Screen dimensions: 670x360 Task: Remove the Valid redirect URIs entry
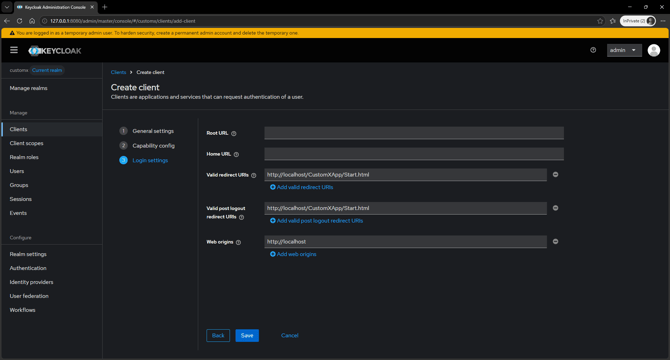point(555,175)
